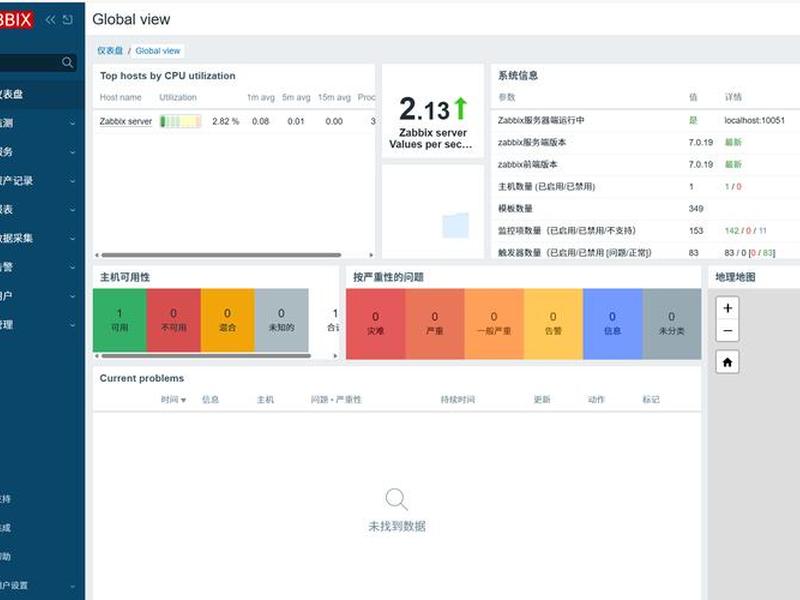Collapse the sidebar with the double-chevron icon

tap(51, 20)
